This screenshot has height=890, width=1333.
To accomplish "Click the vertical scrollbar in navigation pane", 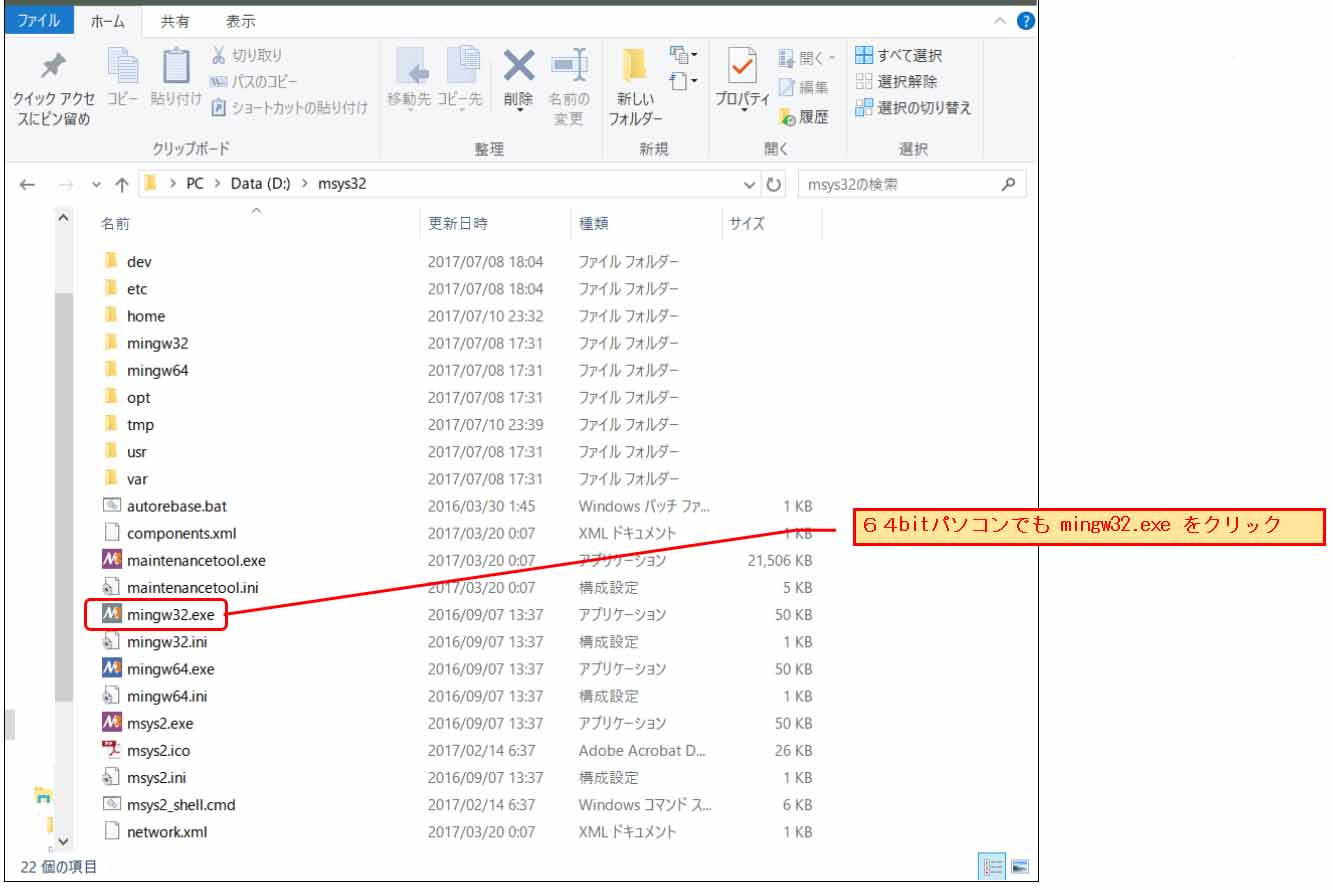I will pos(63,500).
